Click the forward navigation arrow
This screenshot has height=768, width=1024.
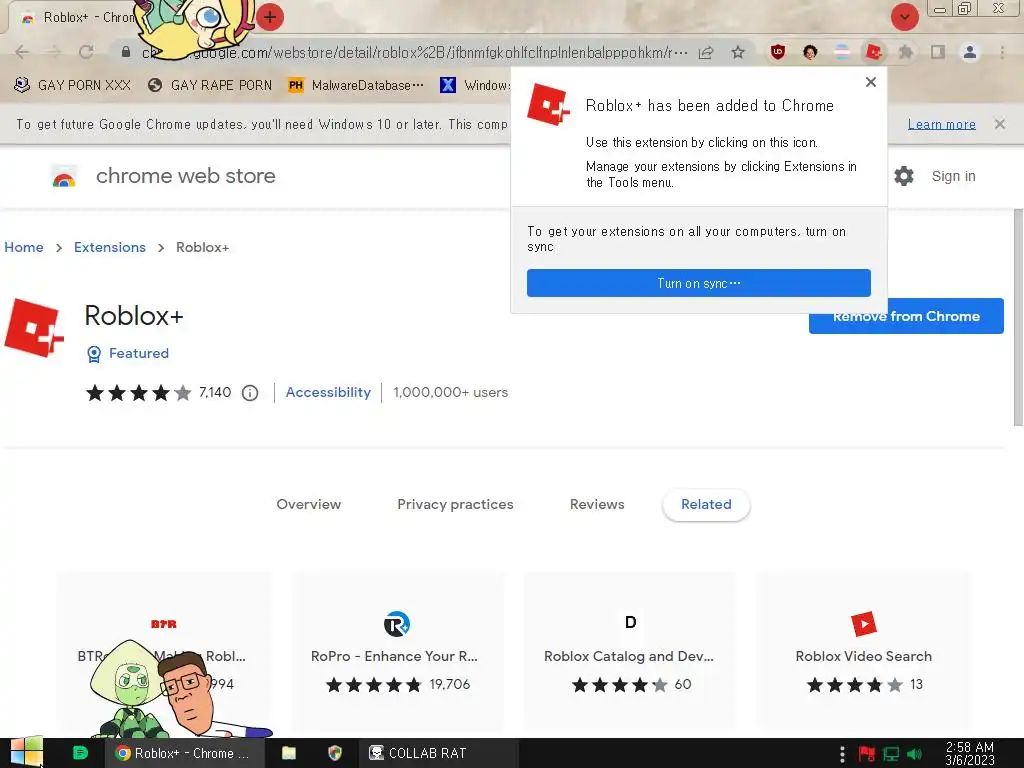click(x=54, y=52)
